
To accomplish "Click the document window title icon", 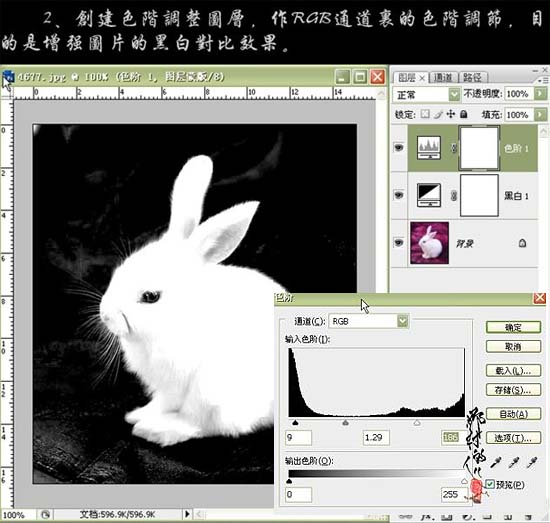I will click(8, 76).
